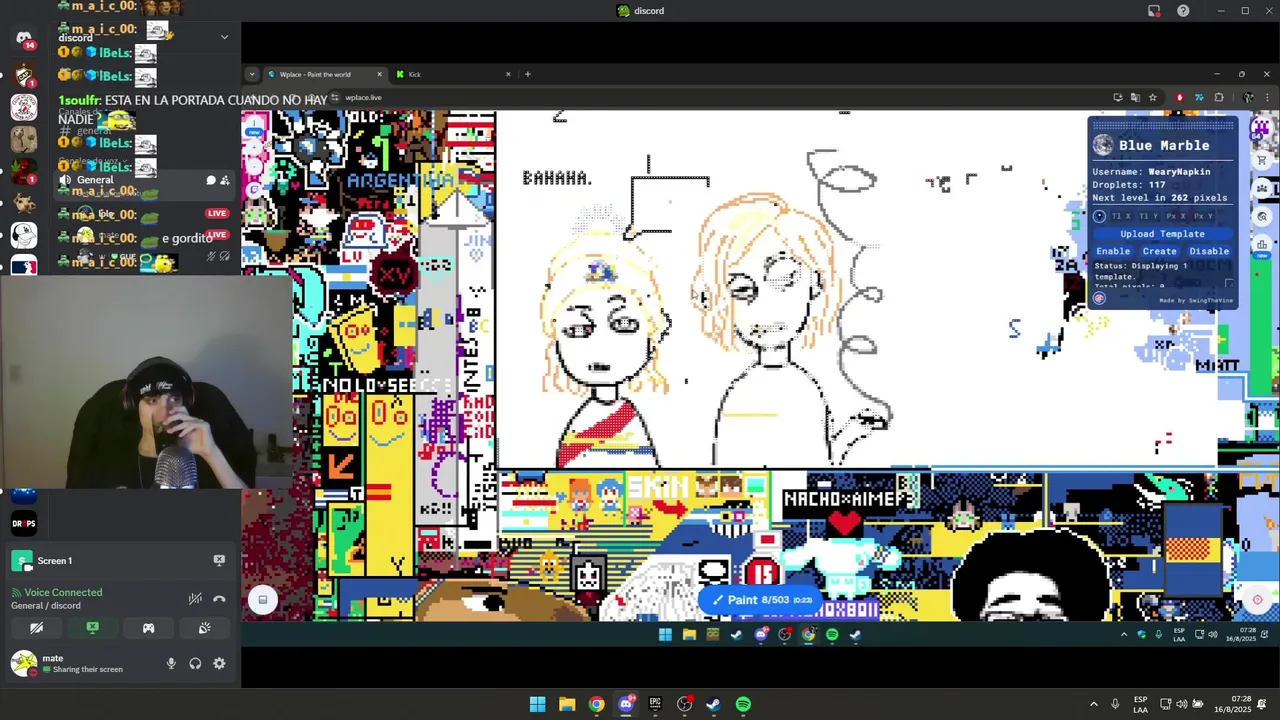Viewport: 1280px width, 720px height.
Task: Stop streaming icon beside Screen 1
Action: click(219, 560)
